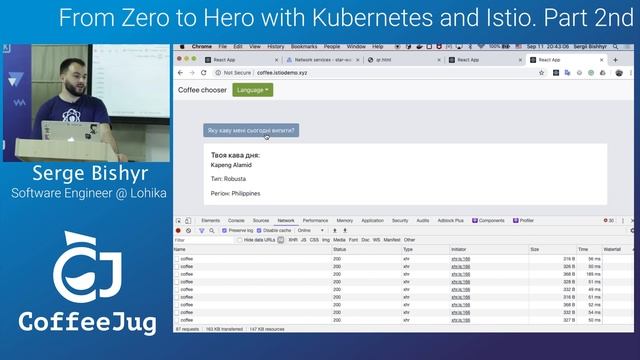640x360 pixels.
Task: Filter requests by Img type
Action: pos(326,240)
